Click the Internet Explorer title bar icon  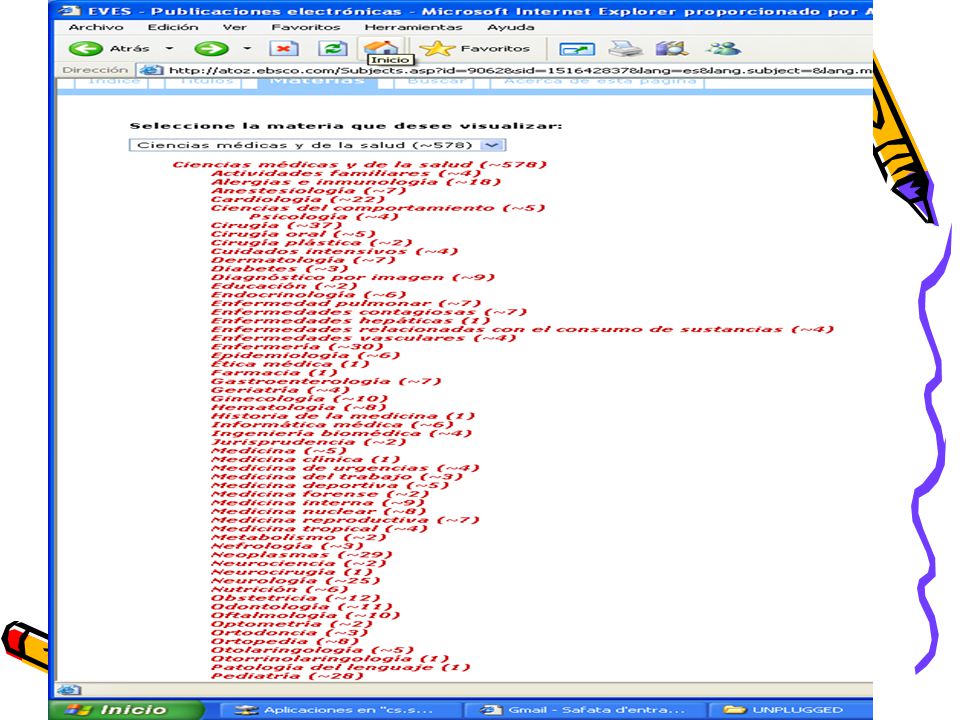[70, 10]
